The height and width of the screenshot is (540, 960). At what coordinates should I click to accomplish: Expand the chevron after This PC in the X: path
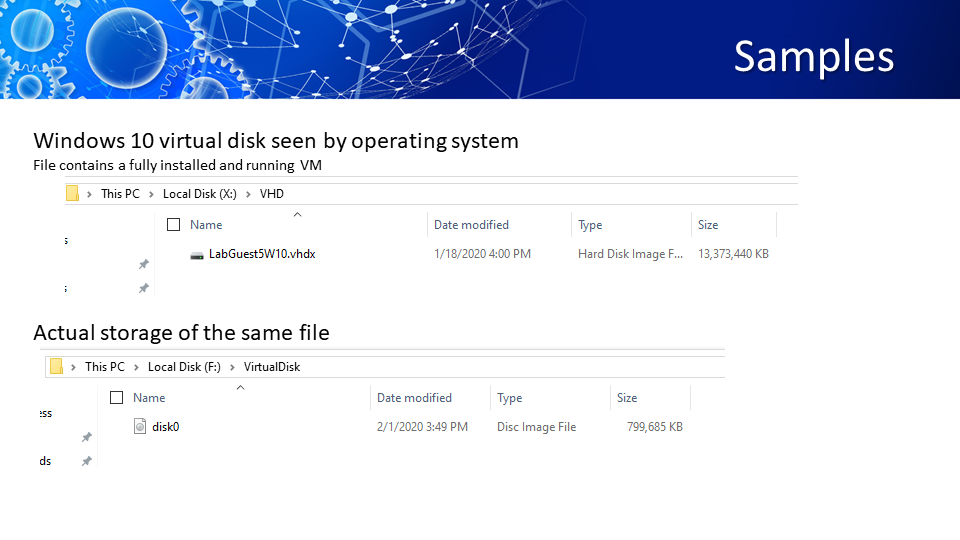click(x=151, y=194)
